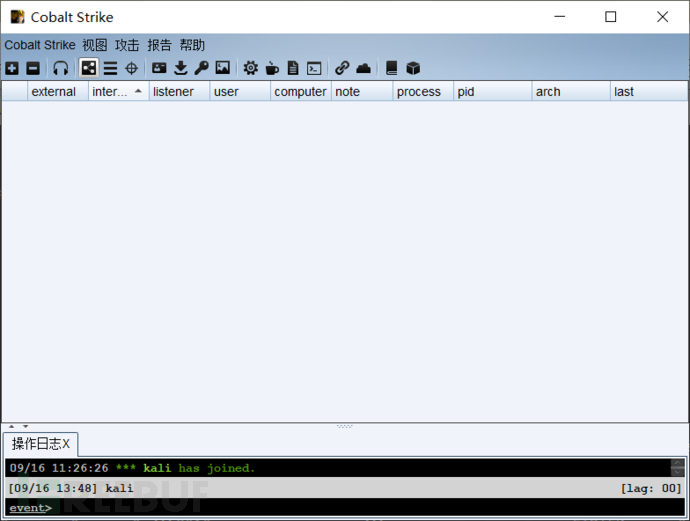Switch to pivot graph view icon
Viewport: 690px width, 521px height.
89,68
